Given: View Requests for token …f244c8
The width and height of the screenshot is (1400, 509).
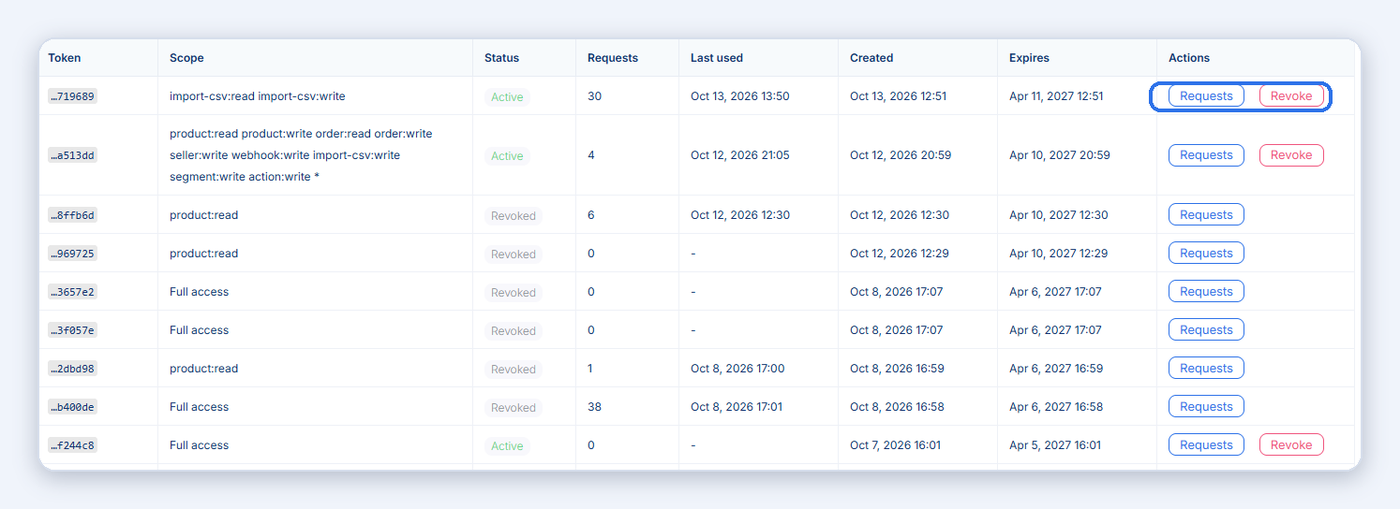Looking at the screenshot, I should click(1206, 445).
